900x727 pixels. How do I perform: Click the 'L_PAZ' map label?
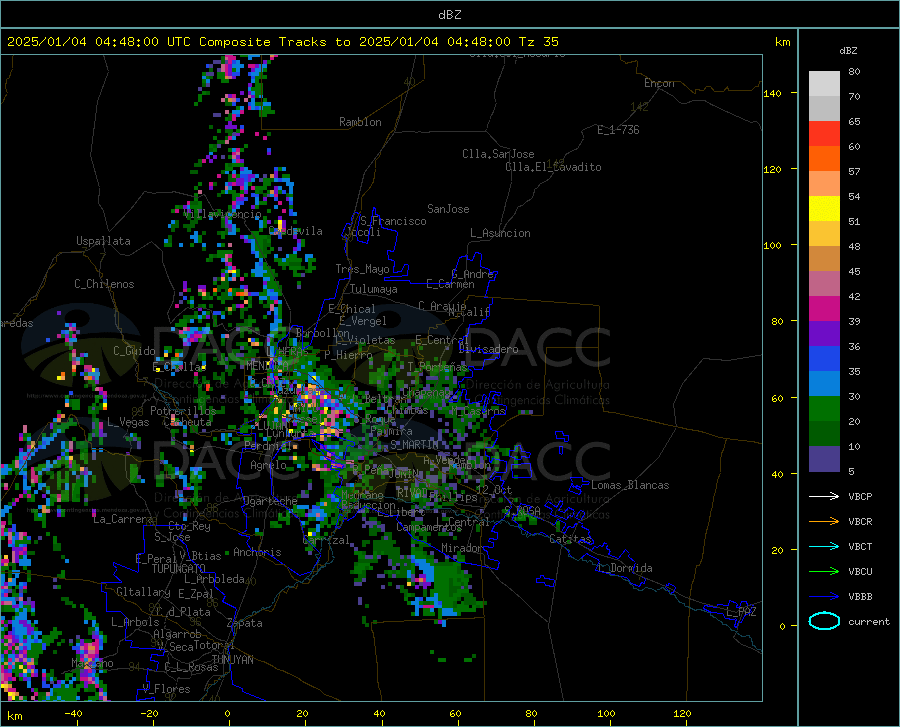(x=741, y=612)
